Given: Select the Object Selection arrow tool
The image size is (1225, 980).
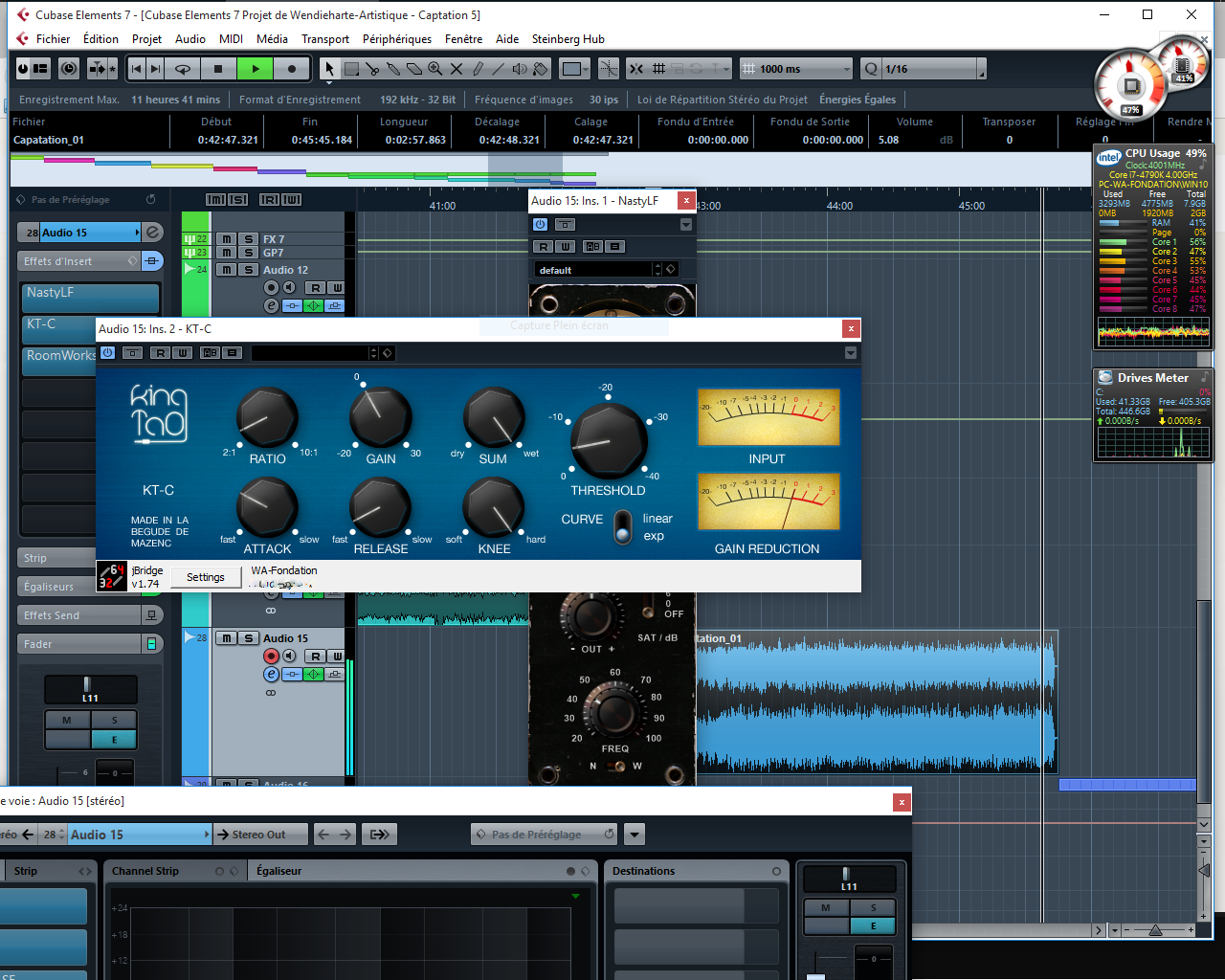Looking at the screenshot, I should [x=329, y=69].
